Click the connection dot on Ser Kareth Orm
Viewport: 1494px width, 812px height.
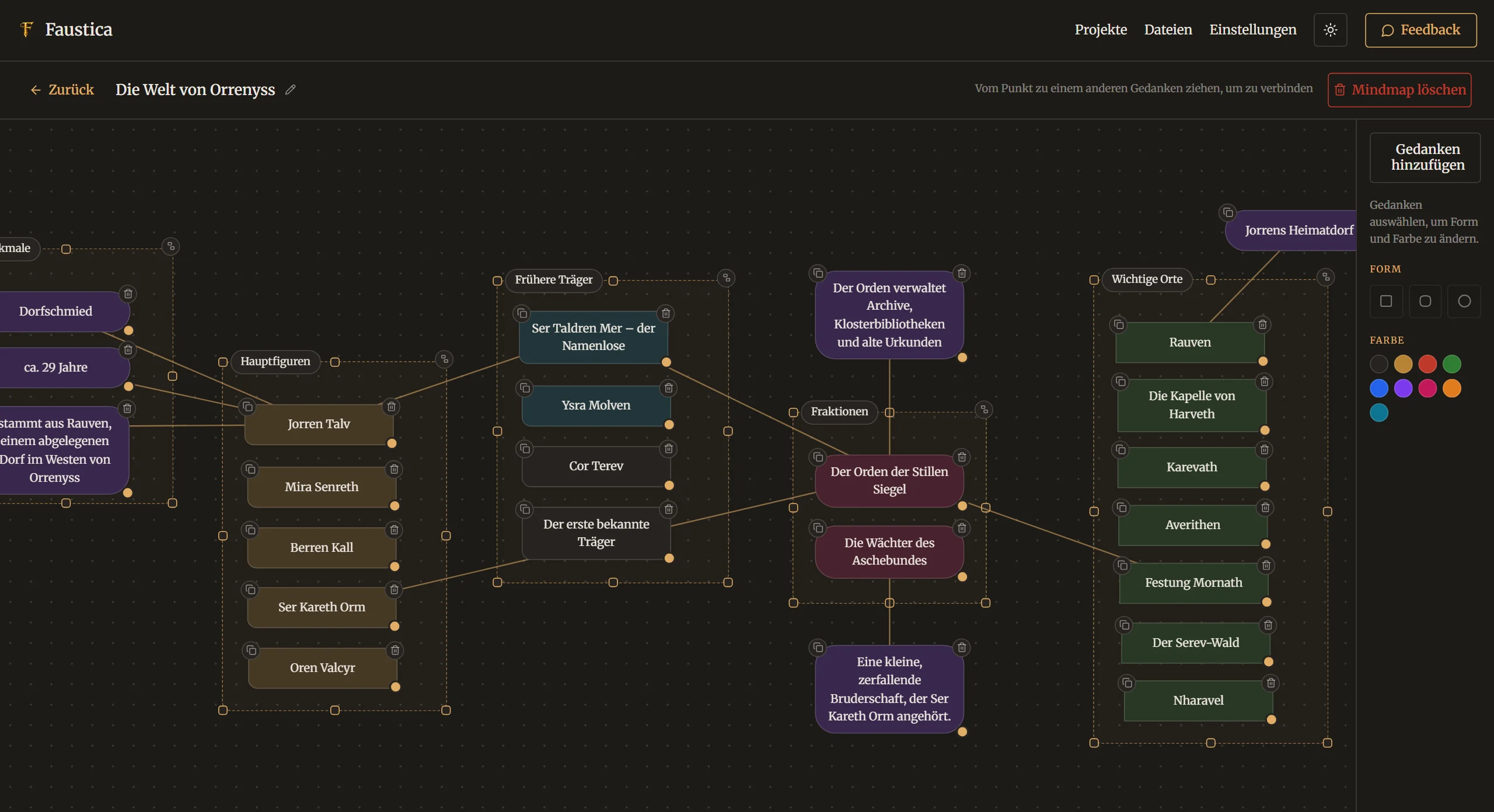pos(395,626)
